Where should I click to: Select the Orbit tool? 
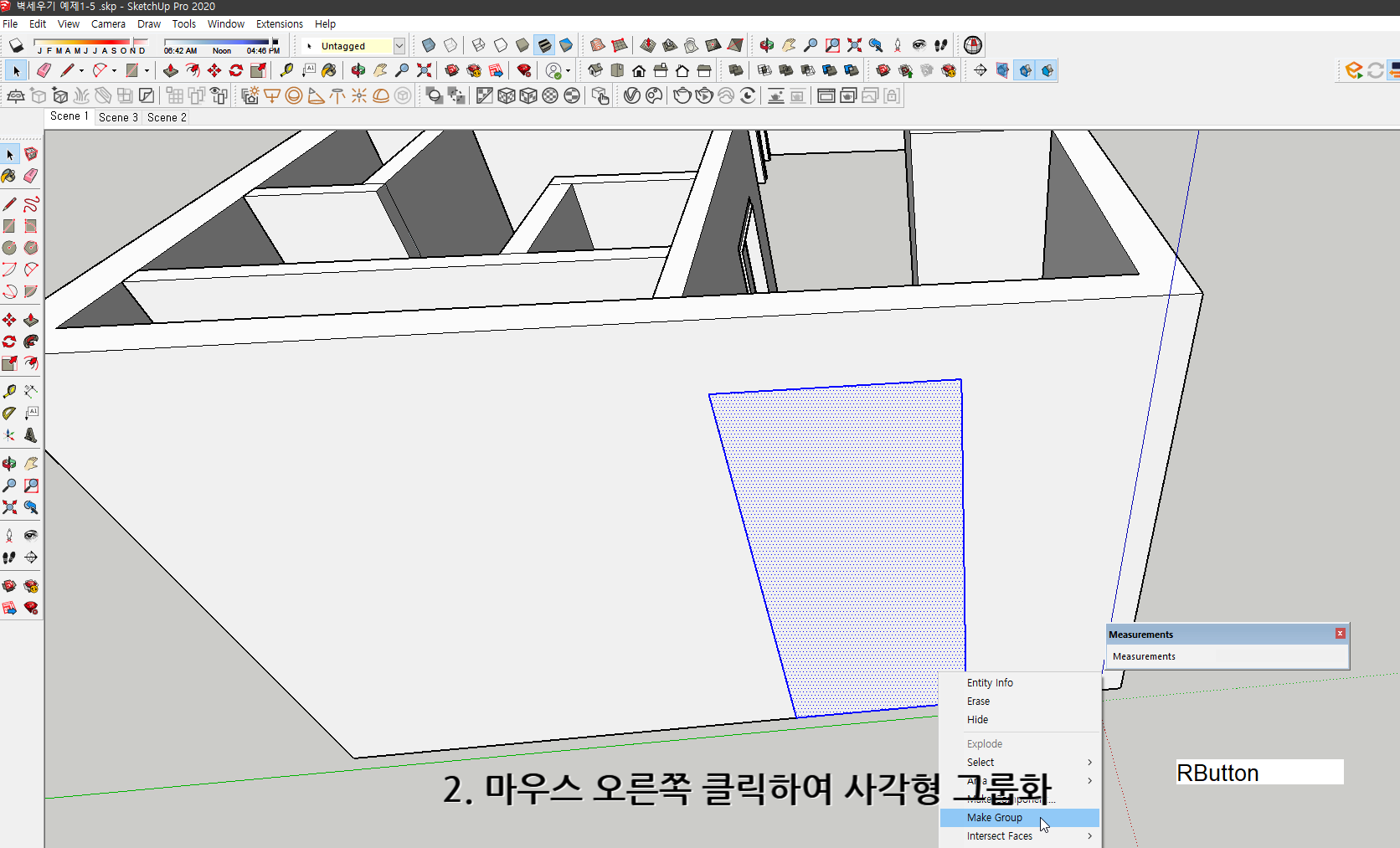pos(358,70)
